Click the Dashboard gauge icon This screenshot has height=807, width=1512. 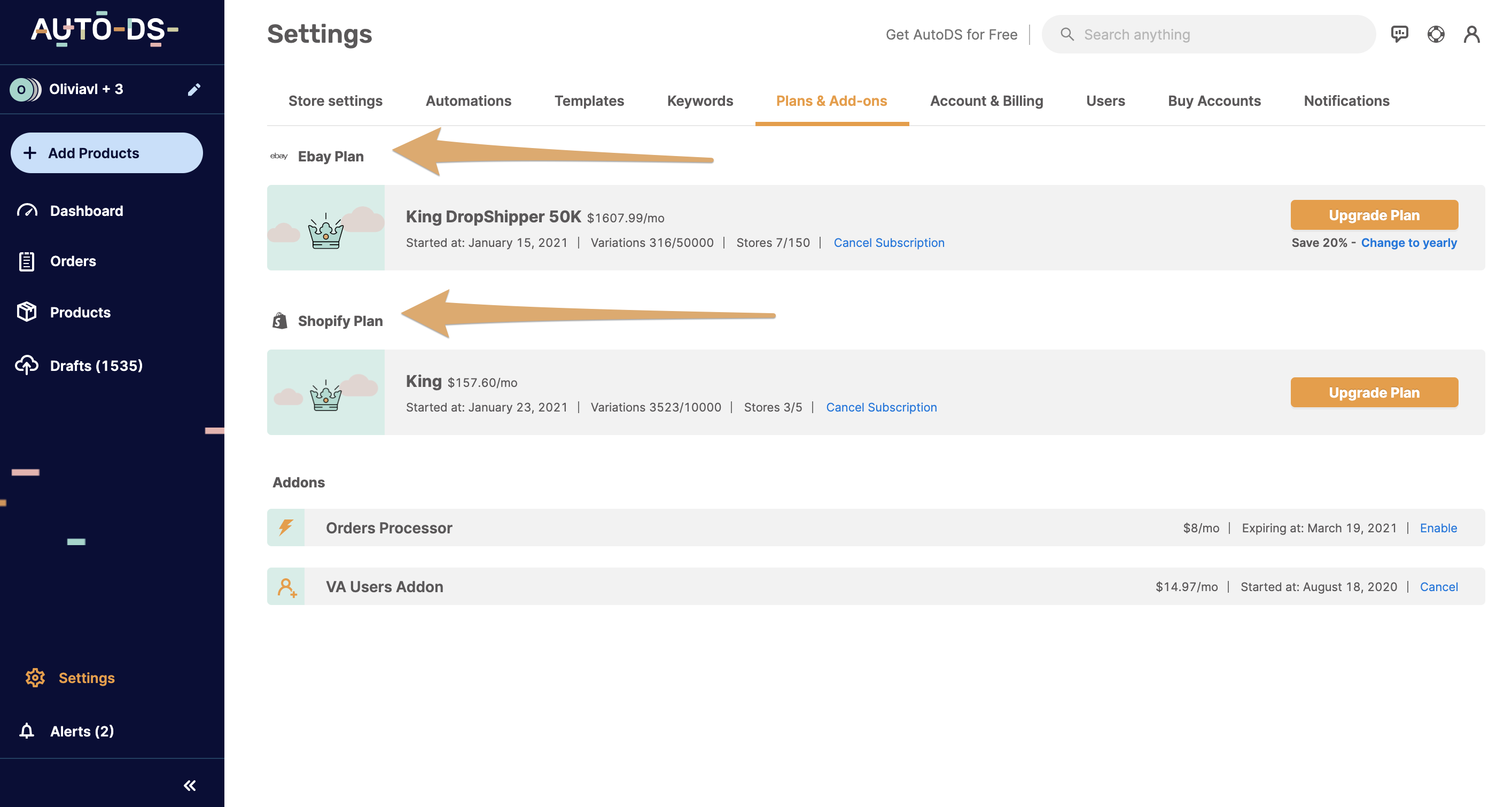click(27, 211)
